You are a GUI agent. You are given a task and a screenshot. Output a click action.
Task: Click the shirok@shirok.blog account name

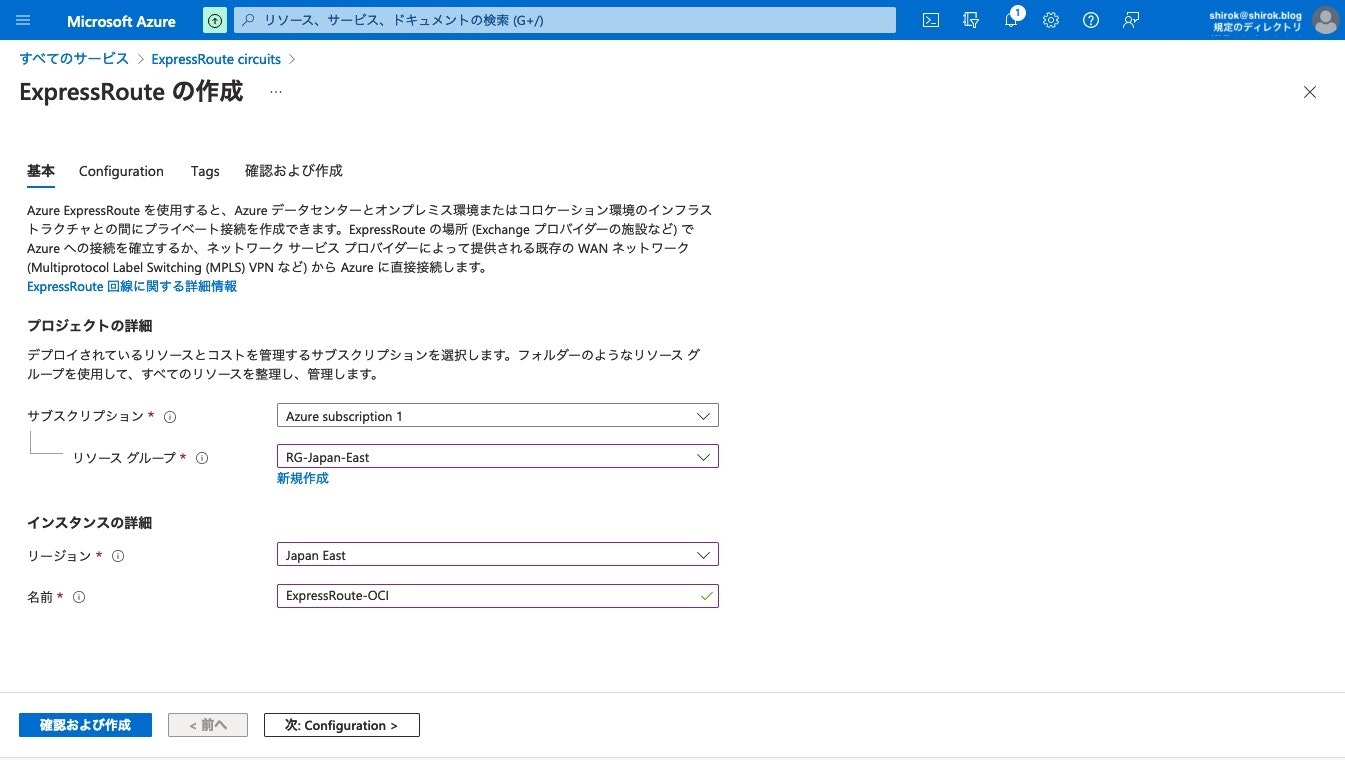1256,15
